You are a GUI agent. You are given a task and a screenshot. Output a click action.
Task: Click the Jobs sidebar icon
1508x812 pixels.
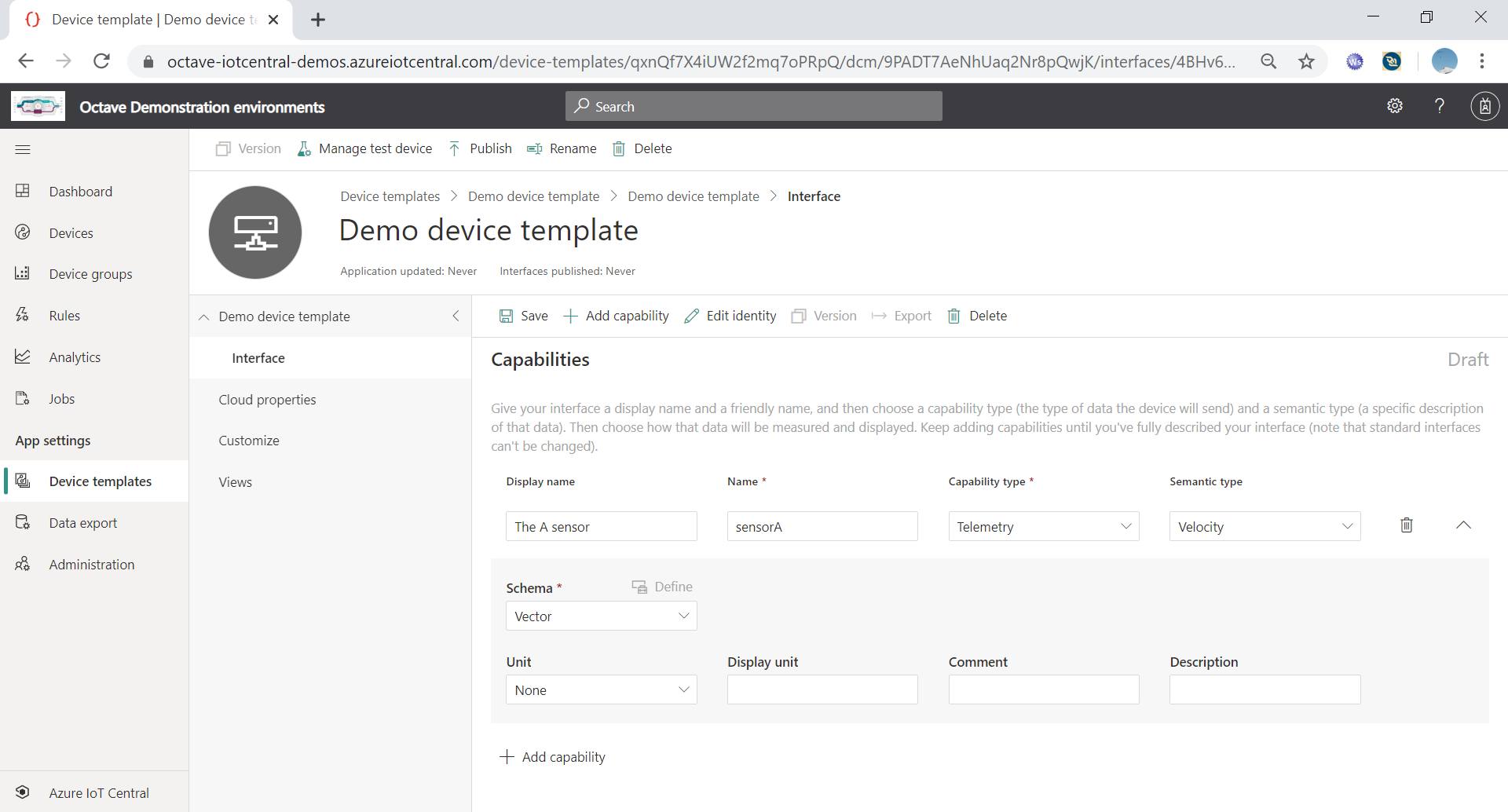coord(23,398)
